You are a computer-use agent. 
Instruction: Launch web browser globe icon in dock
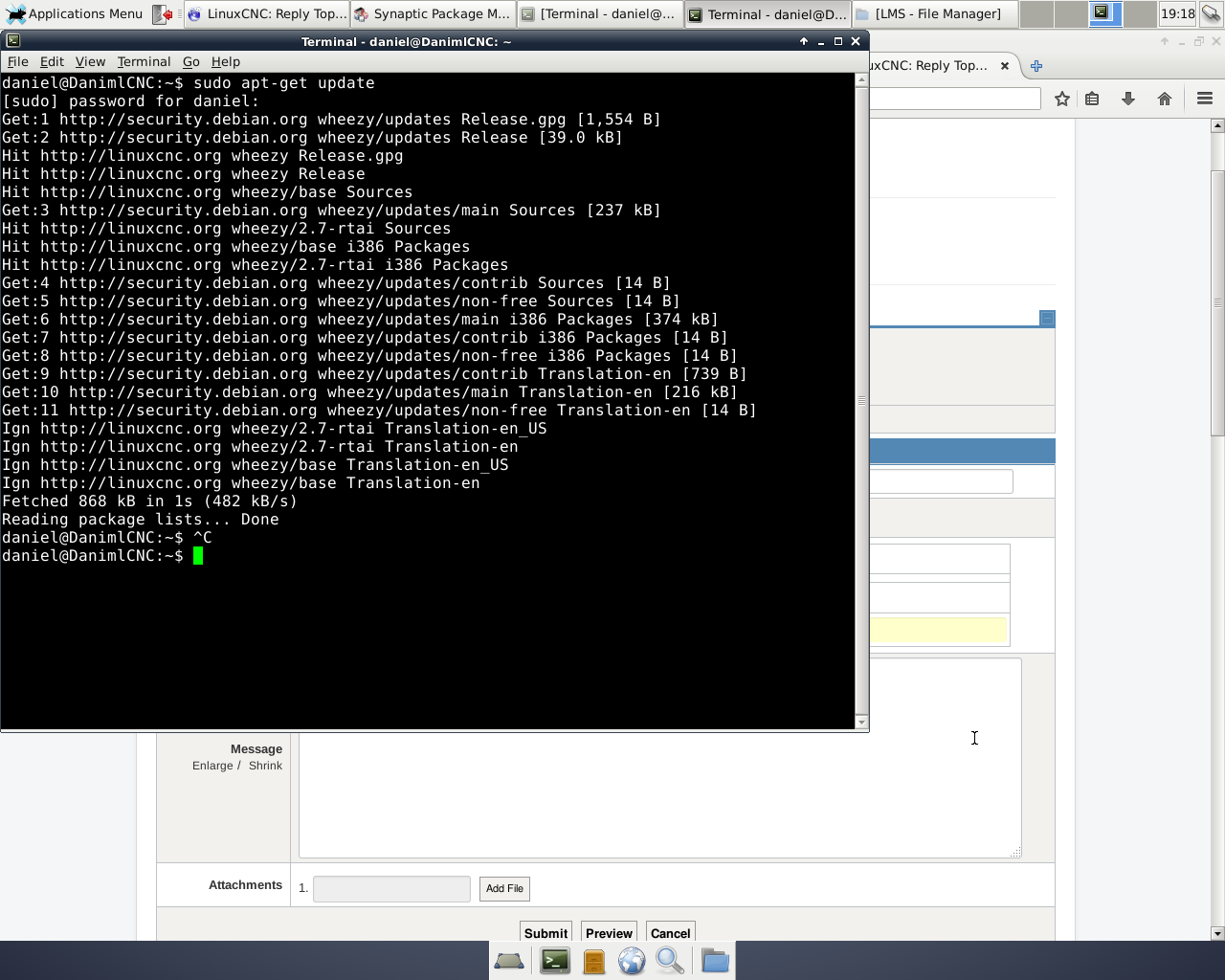(x=632, y=961)
